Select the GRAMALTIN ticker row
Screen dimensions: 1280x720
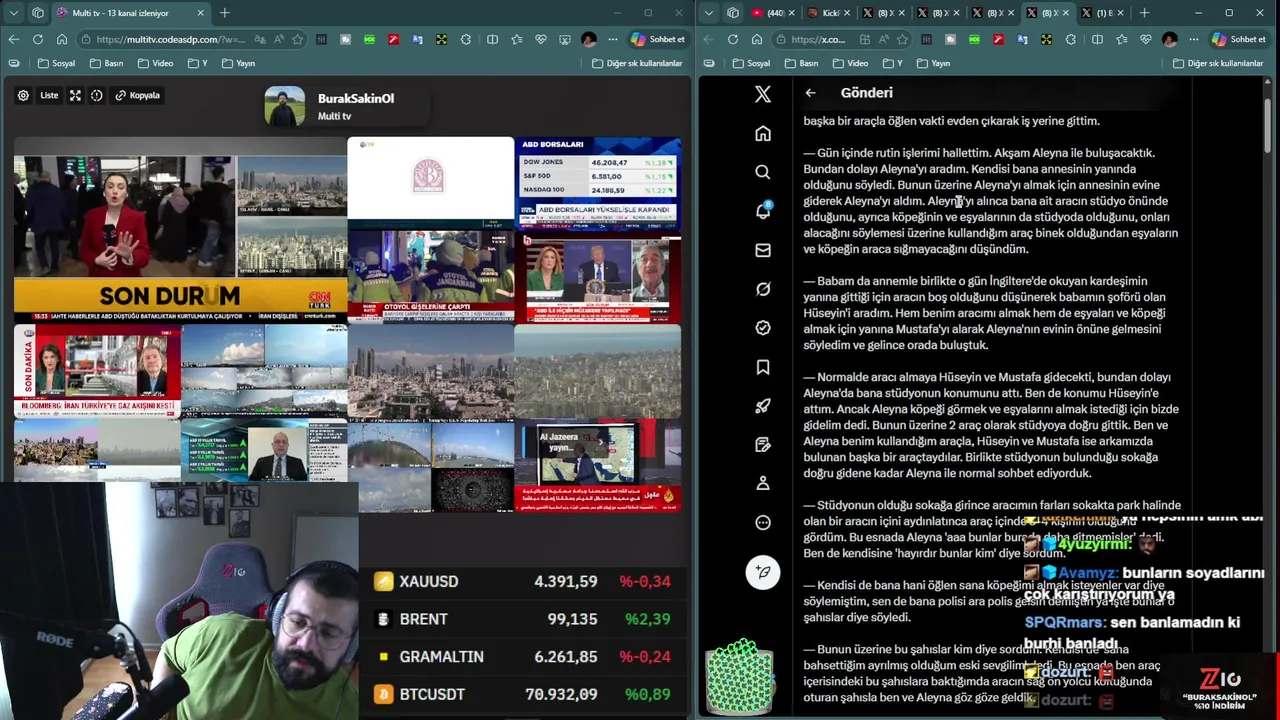tap(524, 657)
